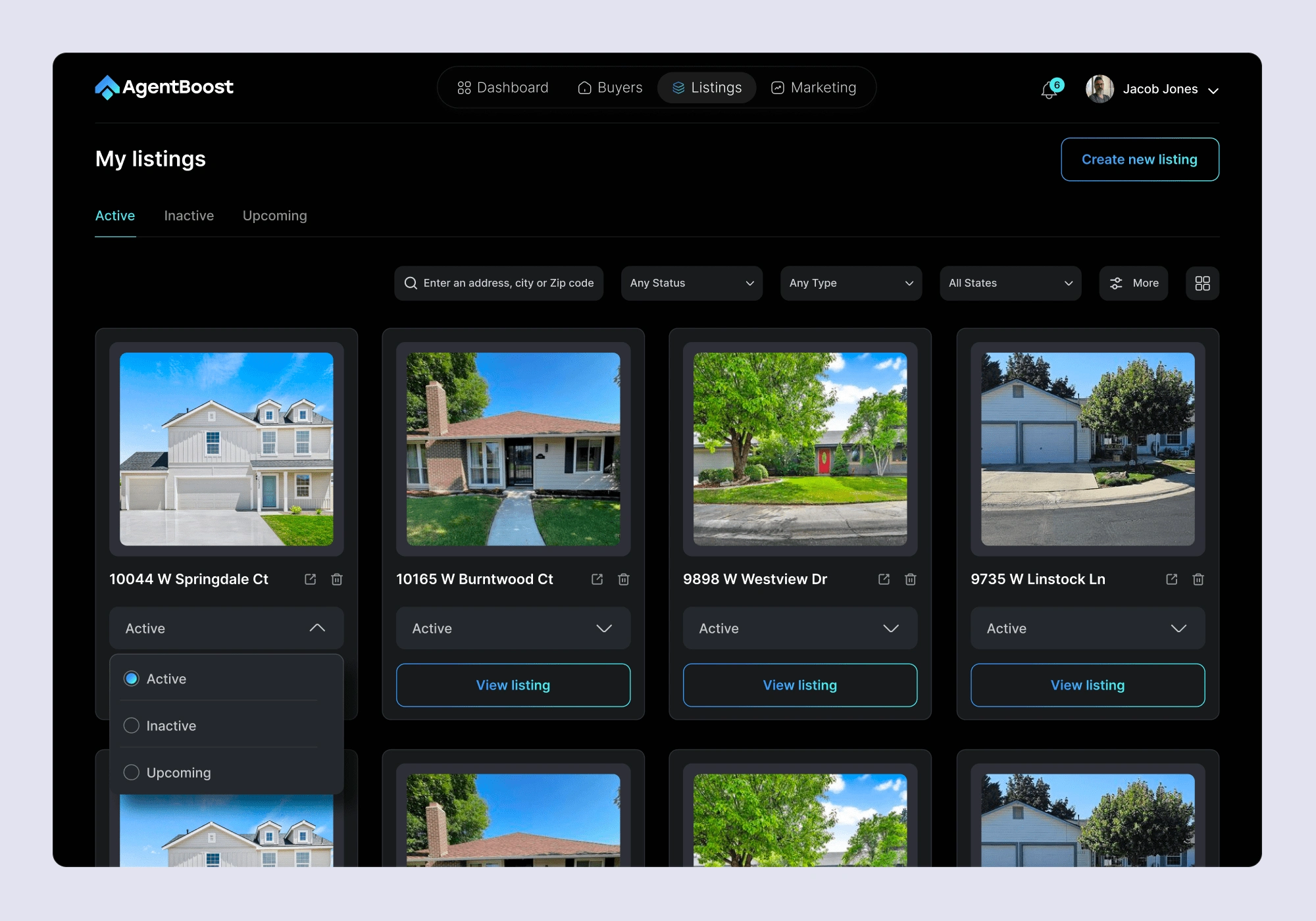Open the Any Status filter

(692, 284)
